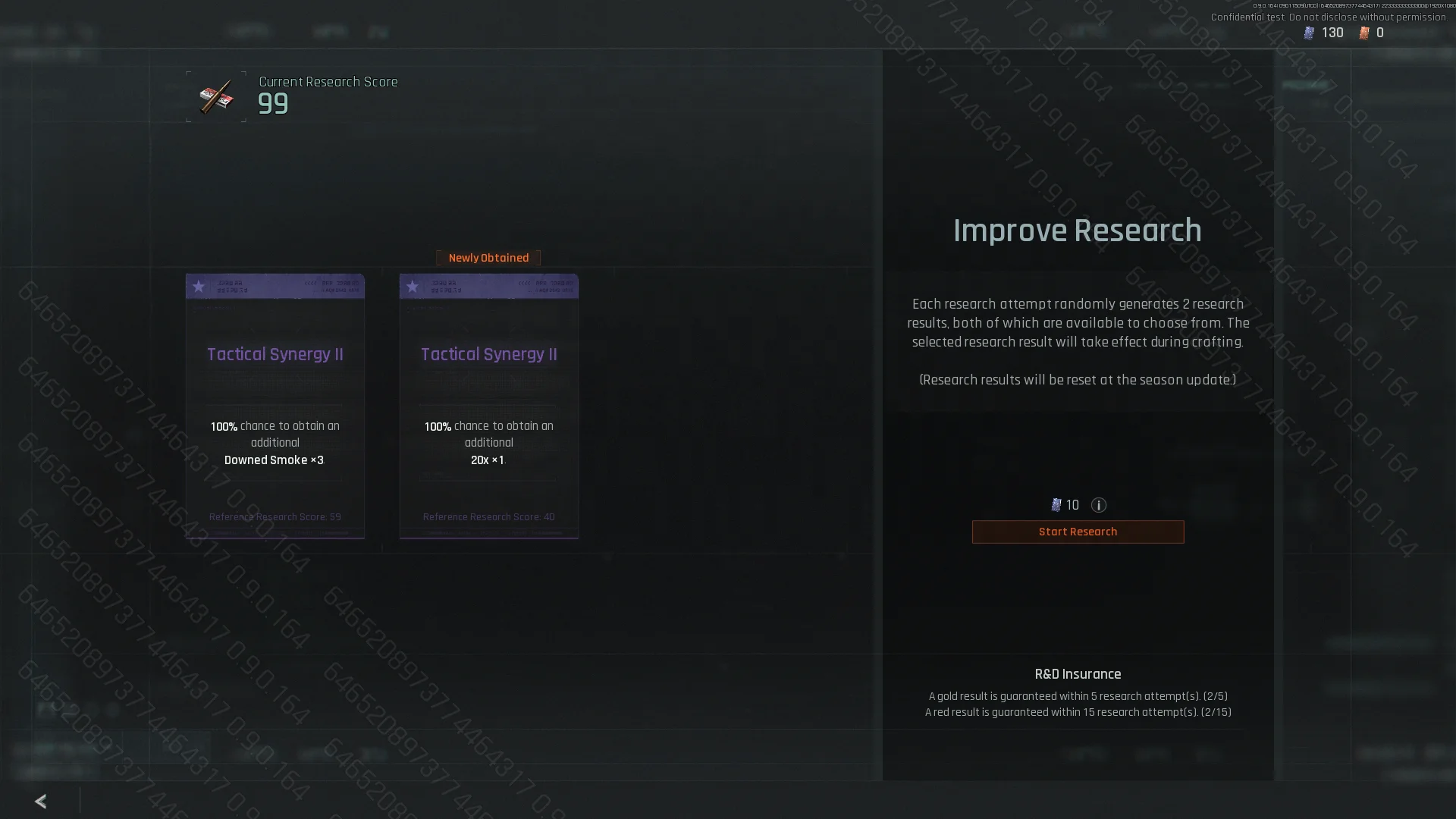The height and width of the screenshot is (819, 1456).
Task: Click the gold result guarantee line
Action: [x=1078, y=696]
